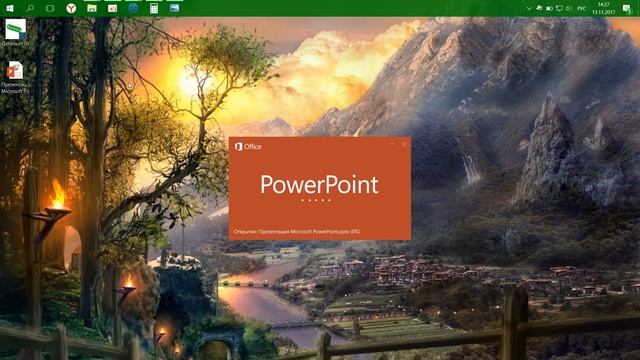
Task: Select the PowerPoint presentation desktop file
Action: [x=15, y=78]
